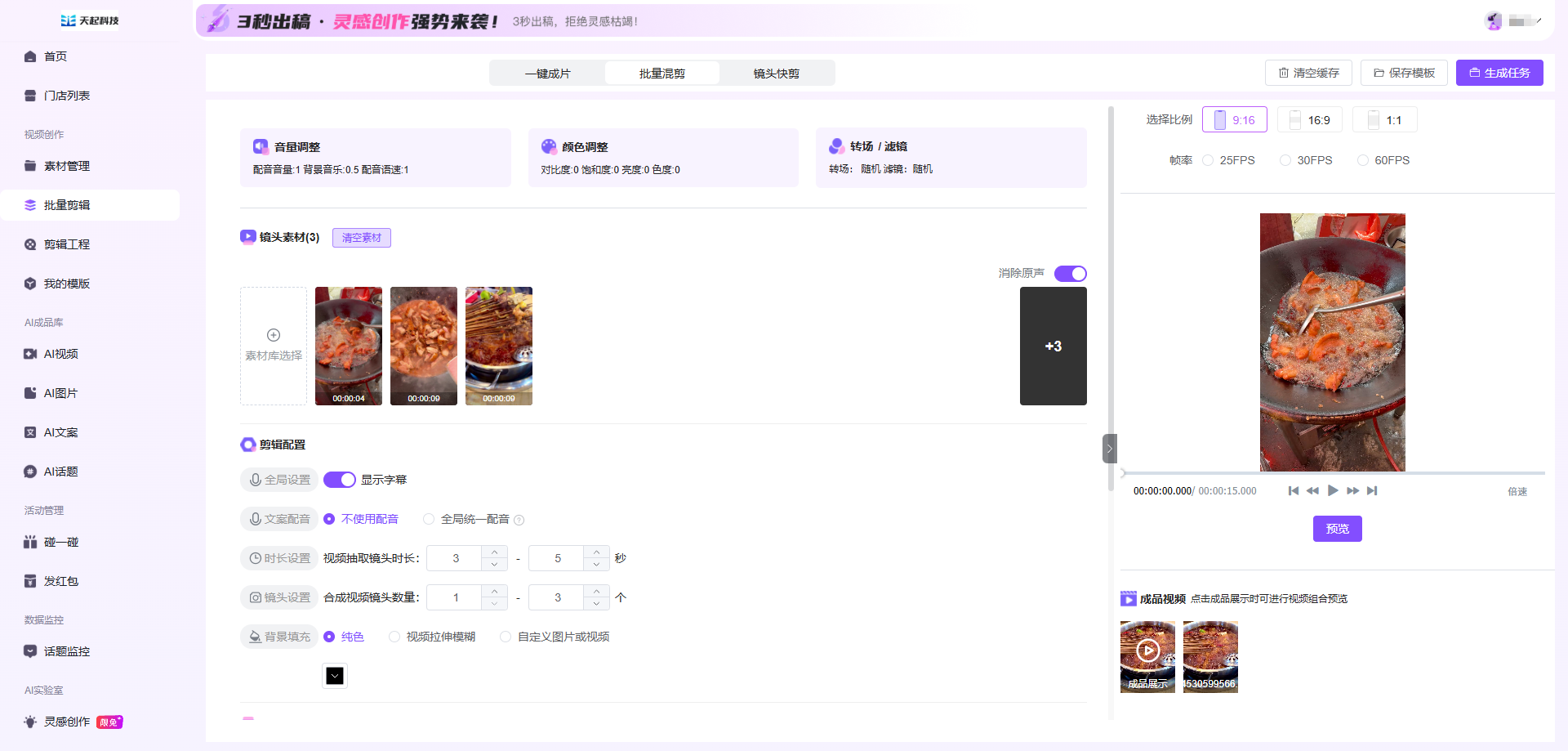This screenshot has width=1568, height=751.
Task: Open the volume adjustment card
Action: [x=376, y=158]
